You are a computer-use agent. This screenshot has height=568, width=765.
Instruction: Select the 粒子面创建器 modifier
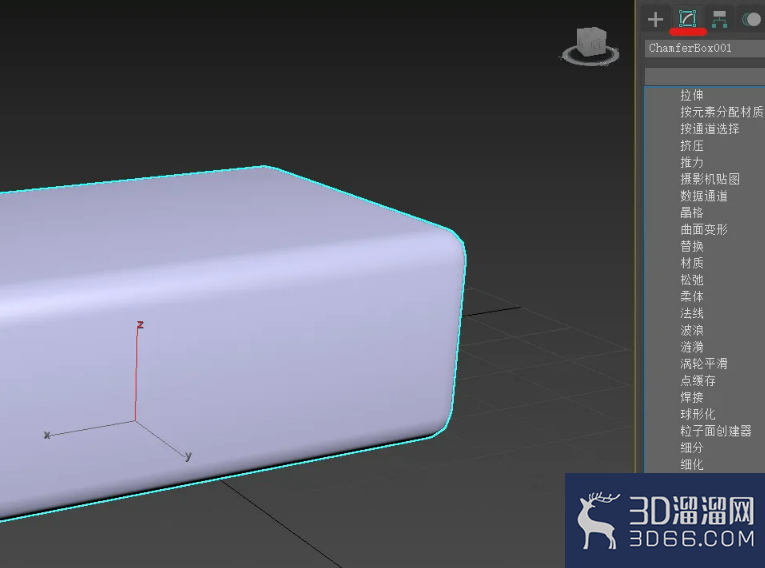pos(716,431)
